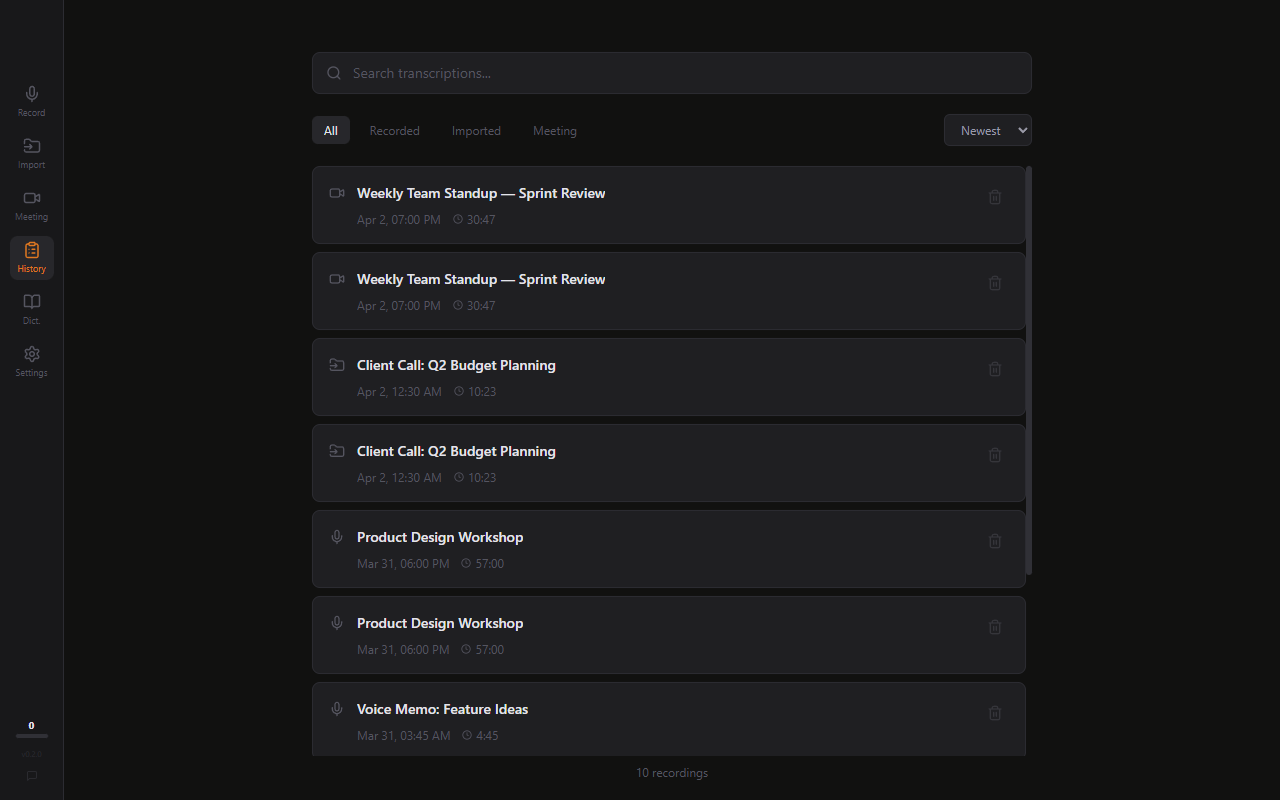The width and height of the screenshot is (1280, 800).
Task: Open the Settings gear icon
Action: (x=32, y=361)
